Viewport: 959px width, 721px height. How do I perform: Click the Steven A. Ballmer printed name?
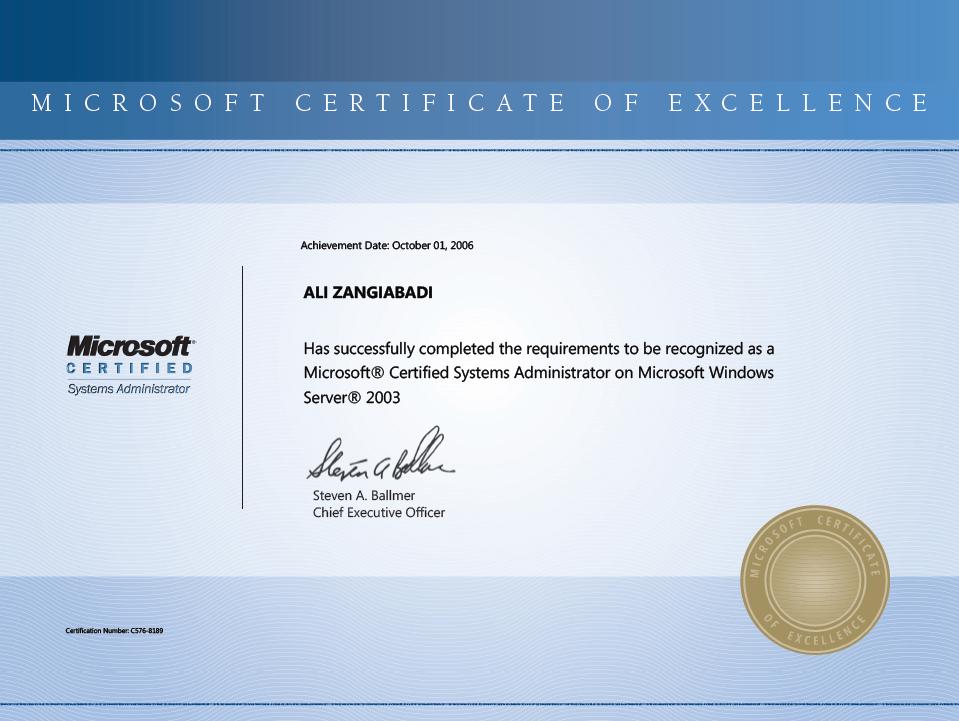point(364,495)
